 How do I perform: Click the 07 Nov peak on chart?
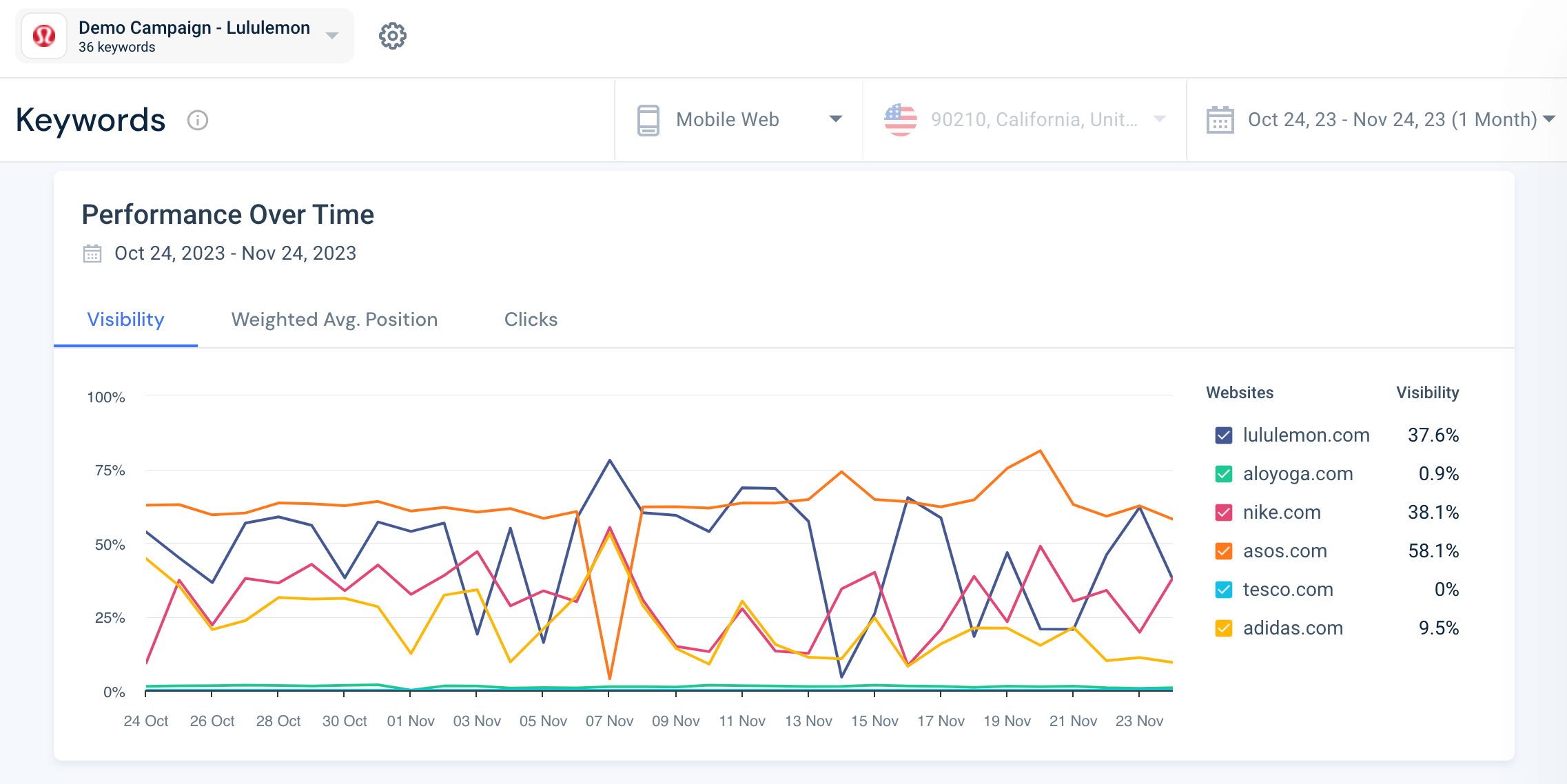[609, 460]
